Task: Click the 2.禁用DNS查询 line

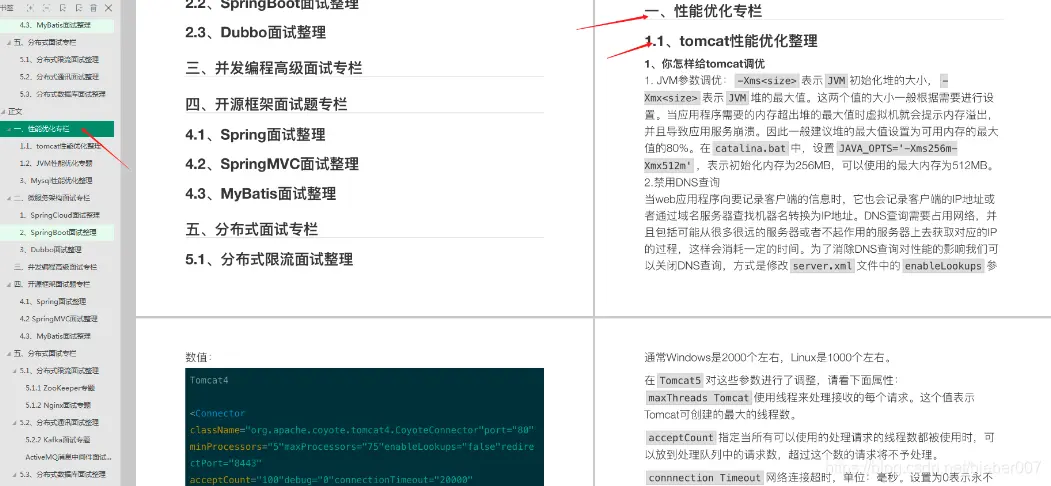Action: pos(682,182)
